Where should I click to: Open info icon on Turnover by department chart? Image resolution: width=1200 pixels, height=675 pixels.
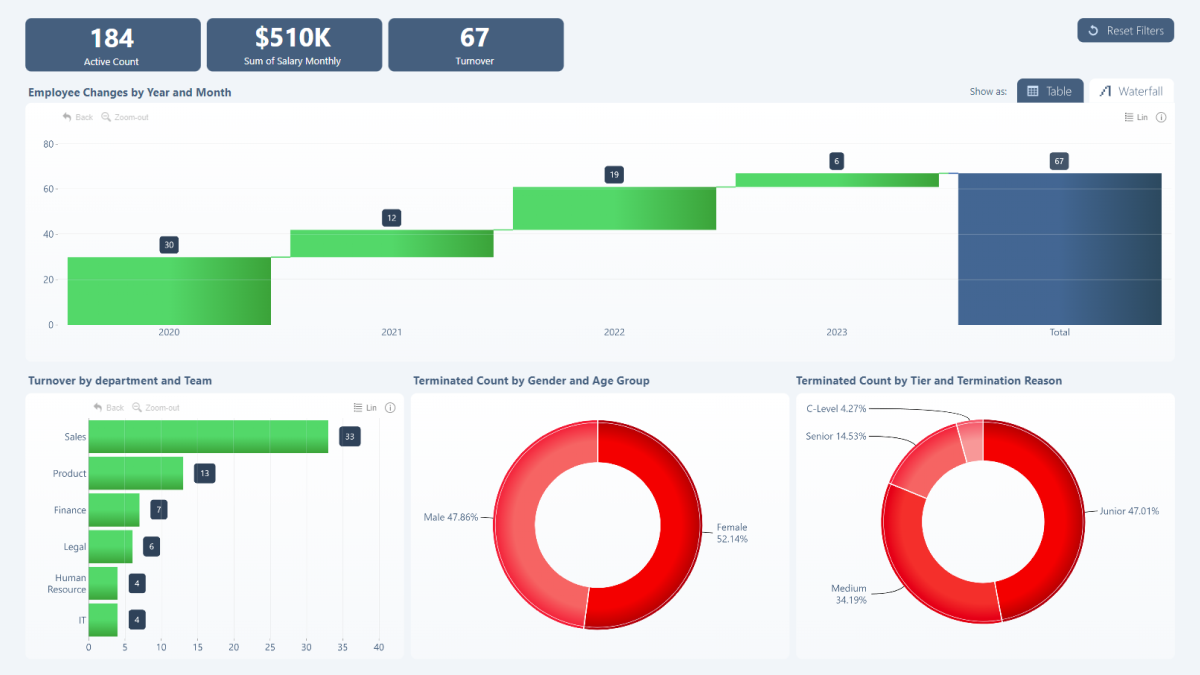pos(390,407)
